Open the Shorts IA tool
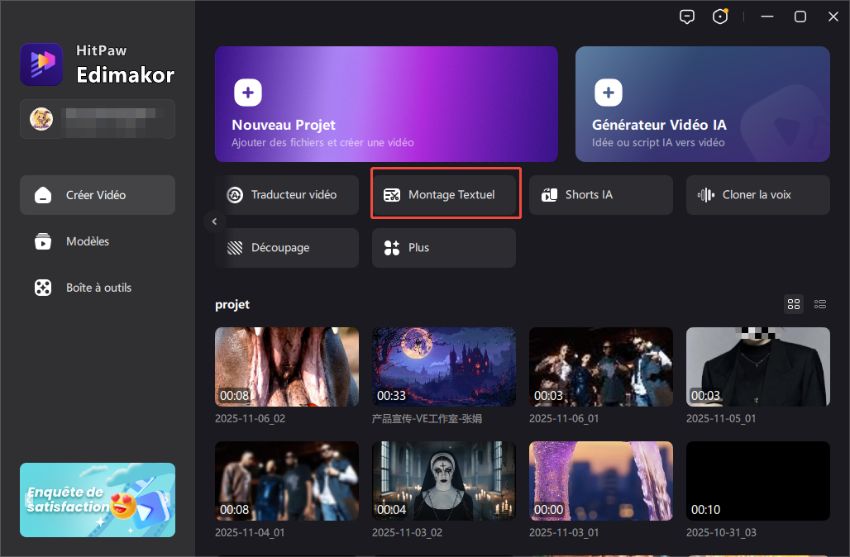The image size is (850, 557). pos(601,195)
